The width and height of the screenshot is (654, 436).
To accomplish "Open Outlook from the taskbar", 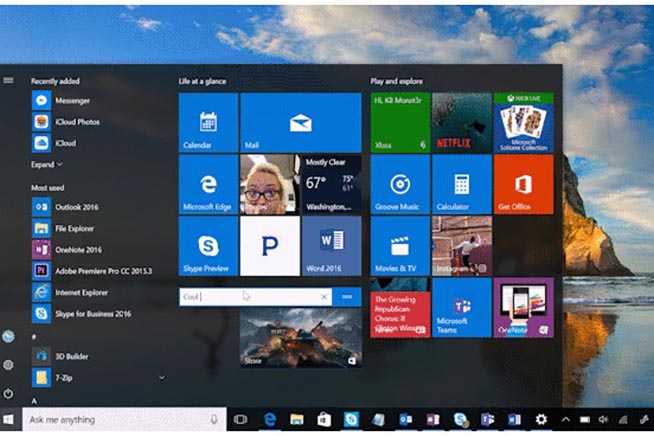I will tap(405, 419).
